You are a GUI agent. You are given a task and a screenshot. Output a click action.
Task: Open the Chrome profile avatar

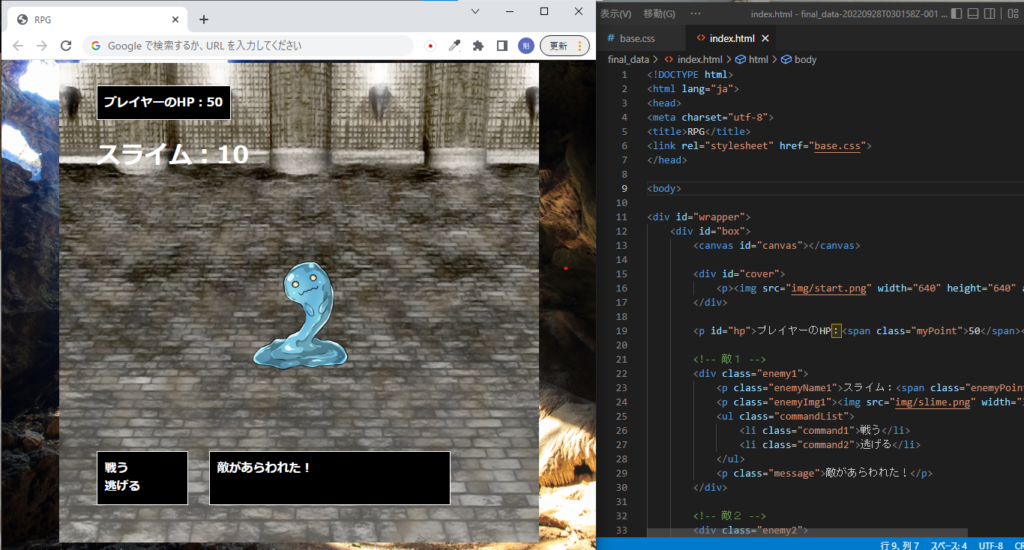click(526, 46)
